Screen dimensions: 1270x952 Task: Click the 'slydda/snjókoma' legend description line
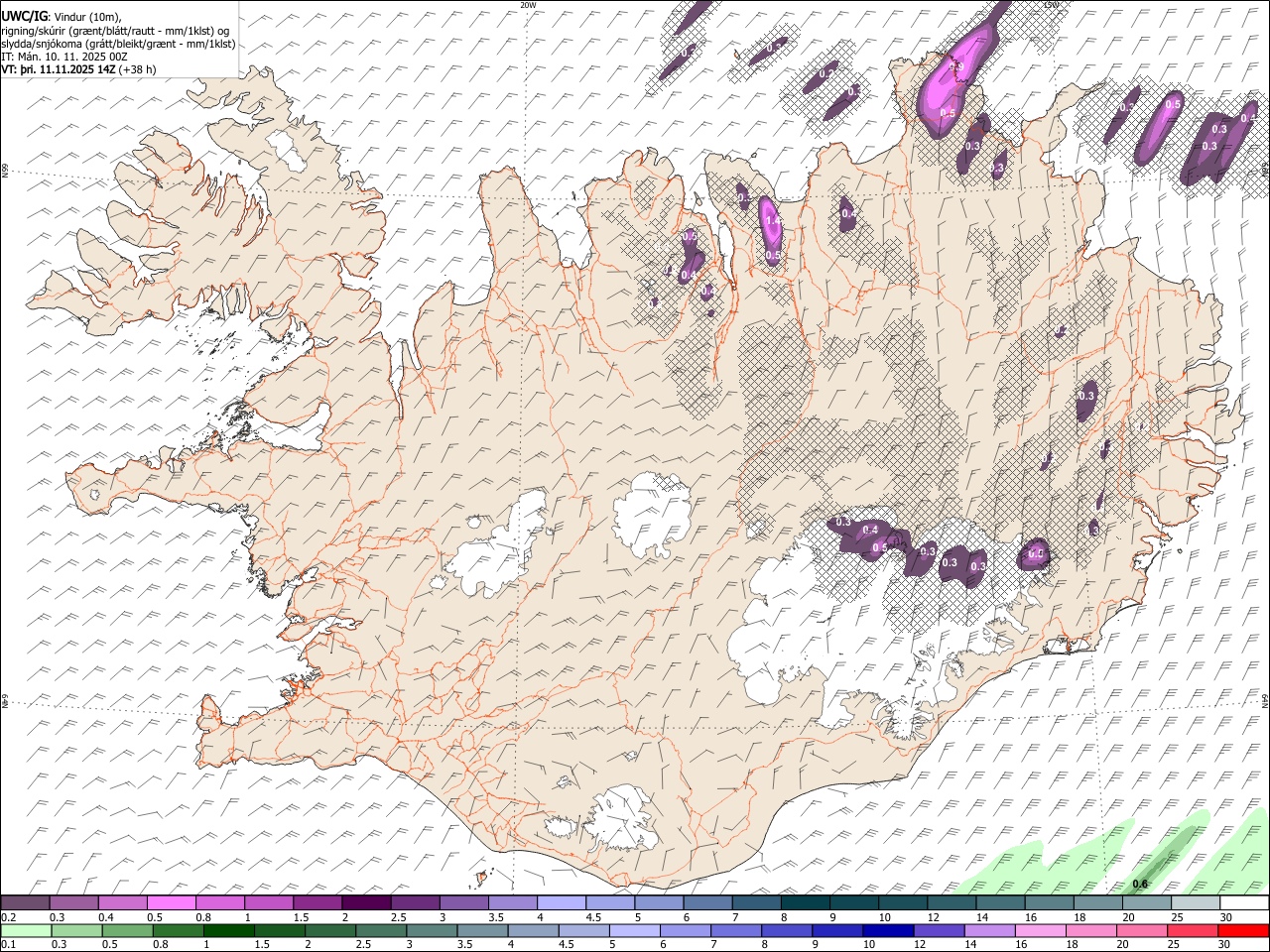pyautogui.click(x=118, y=44)
